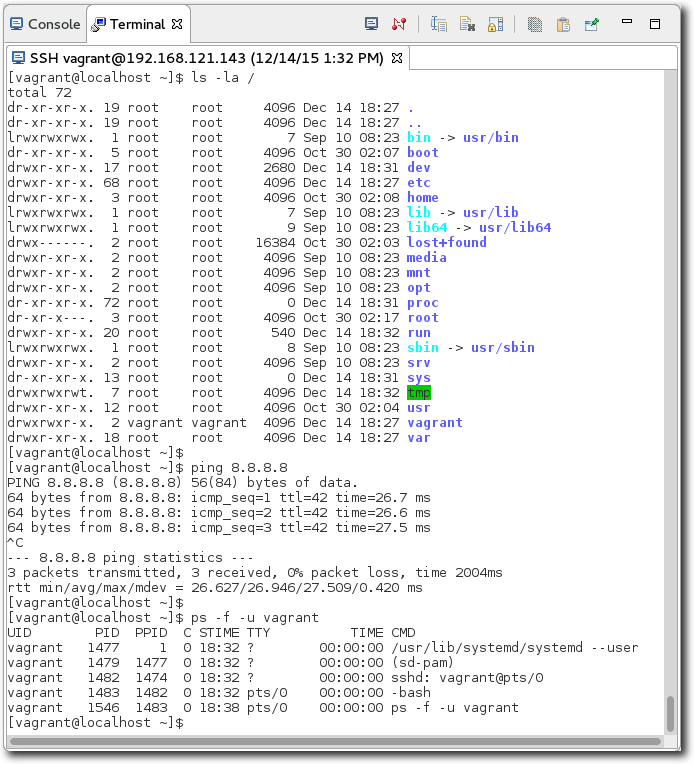Disconnect the terminal connection
Viewport: 694px width, 764px height.
pos(399,24)
